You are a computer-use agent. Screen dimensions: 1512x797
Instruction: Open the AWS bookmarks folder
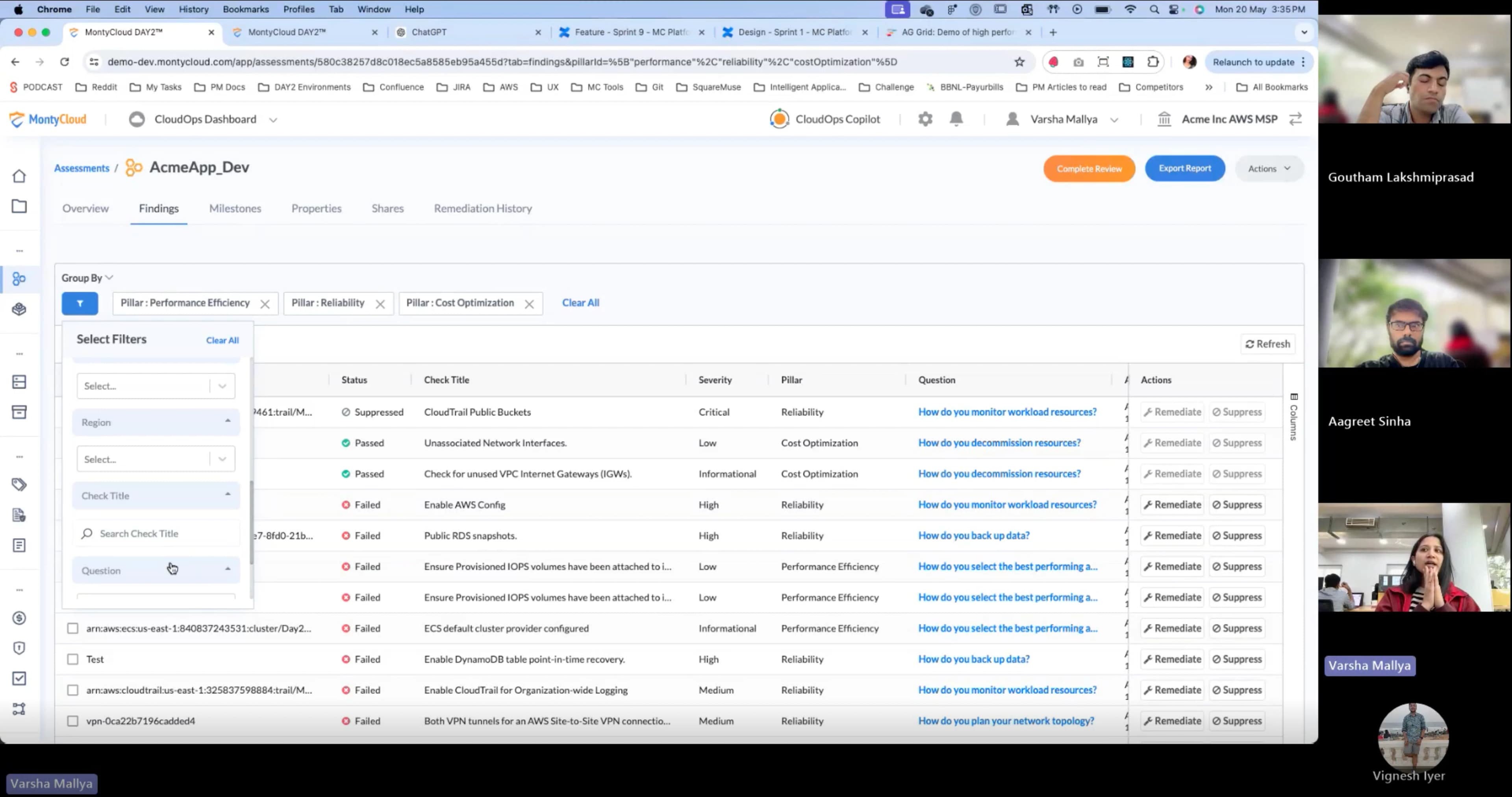pos(501,87)
